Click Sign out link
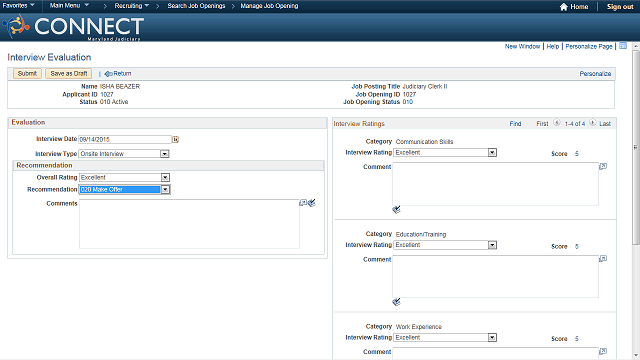This screenshot has width=640, height=360. click(620, 7)
